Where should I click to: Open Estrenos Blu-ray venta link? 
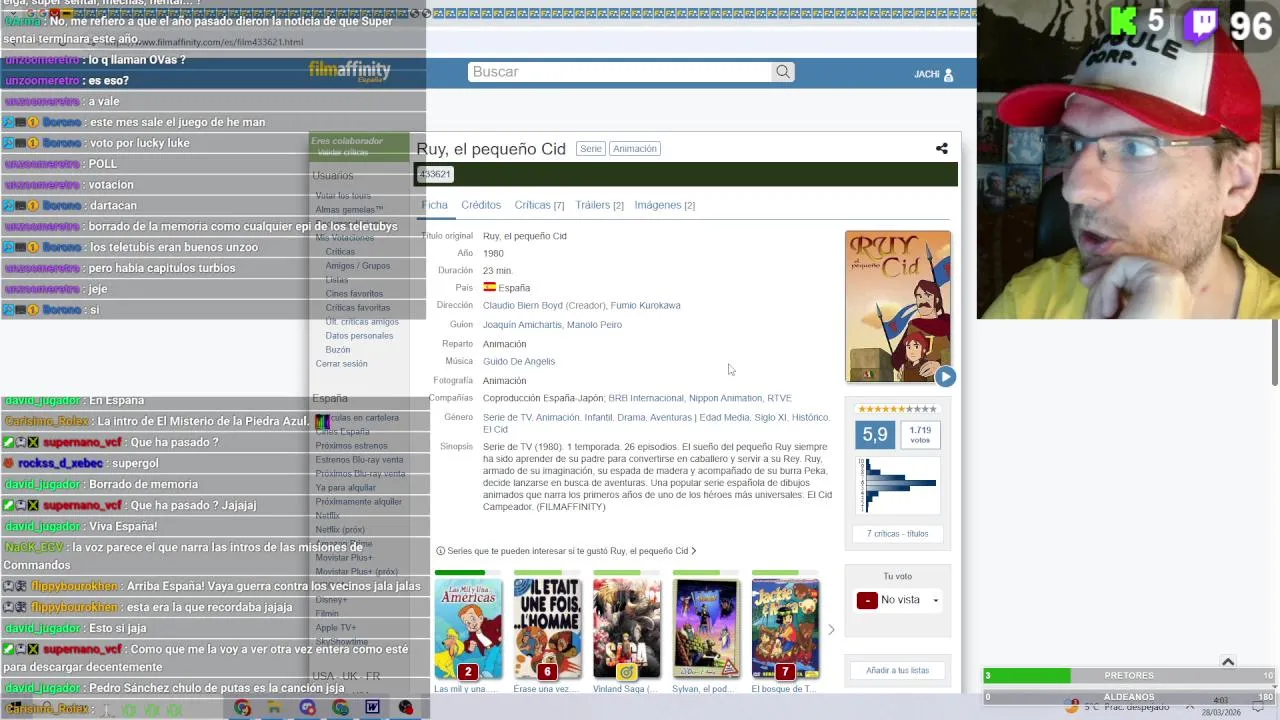[x=359, y=460]
